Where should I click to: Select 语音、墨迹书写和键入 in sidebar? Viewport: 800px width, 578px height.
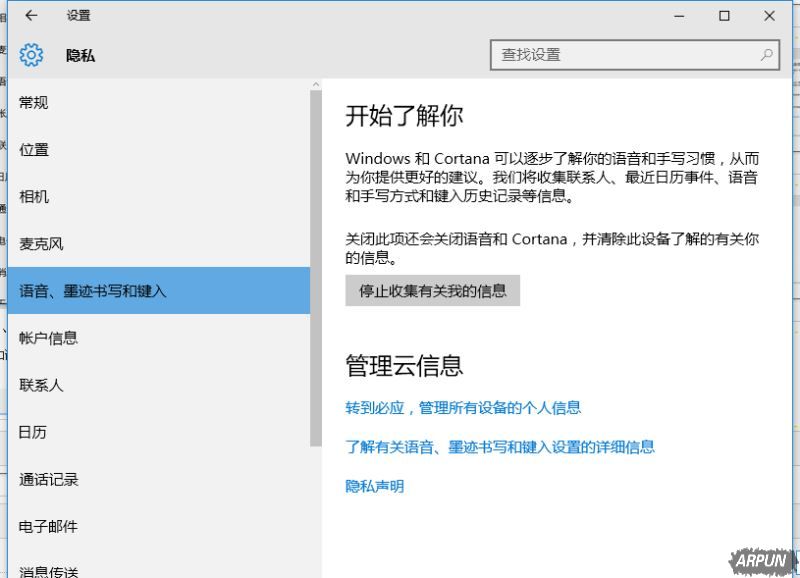click(x=92, y=290)
